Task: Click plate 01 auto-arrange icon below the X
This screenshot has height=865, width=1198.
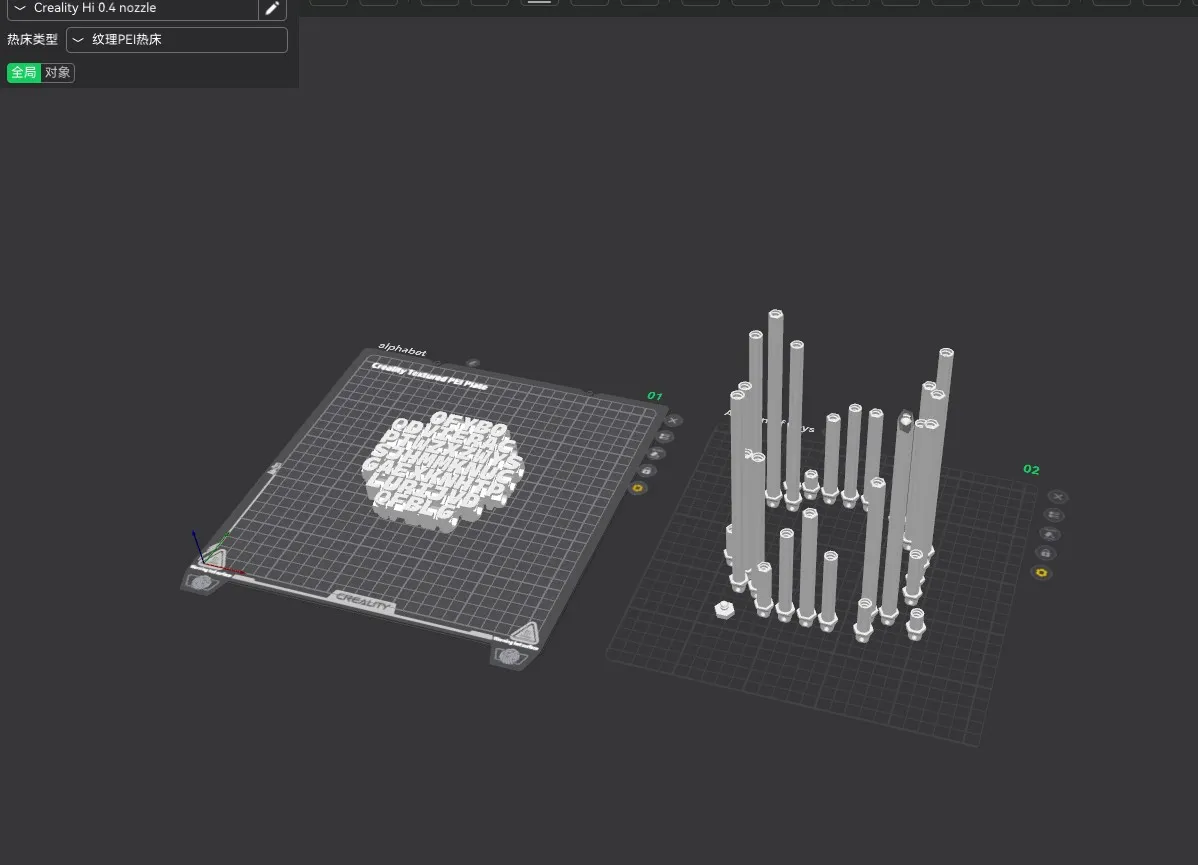Action: 665,437
